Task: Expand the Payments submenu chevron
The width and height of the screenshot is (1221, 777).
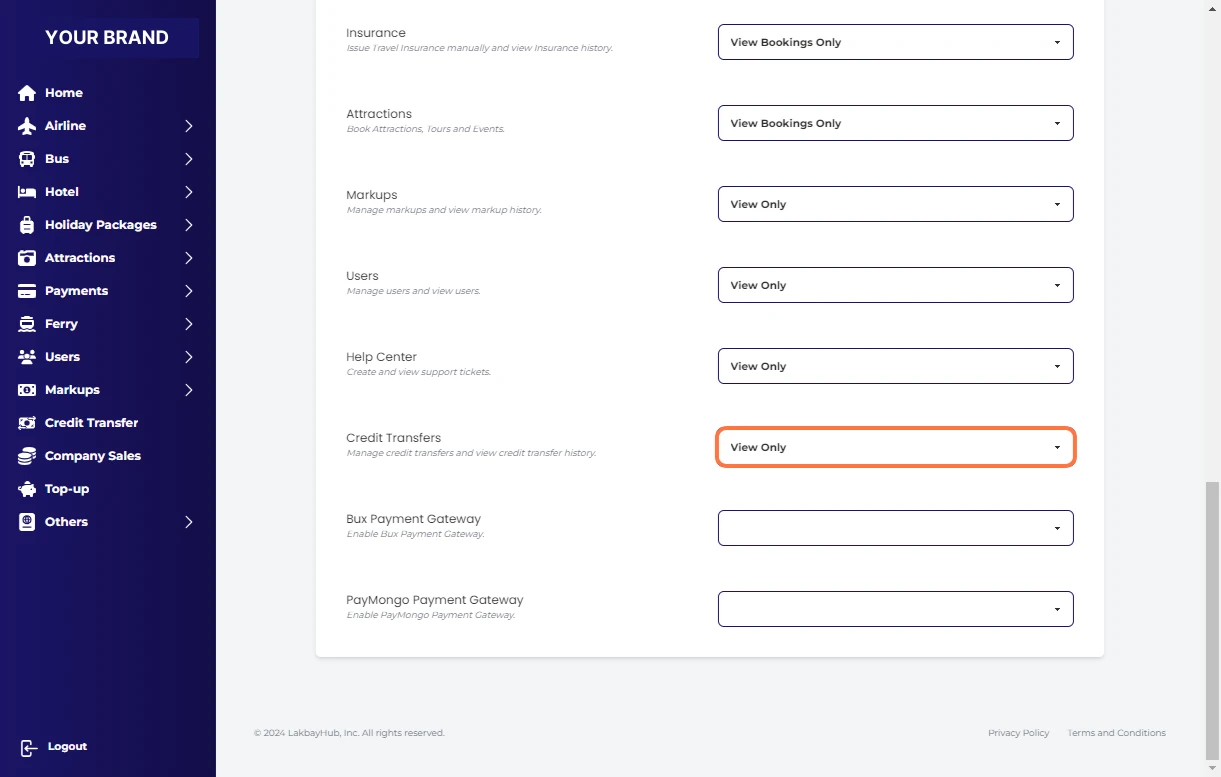Action: click(x=188, y=291)
